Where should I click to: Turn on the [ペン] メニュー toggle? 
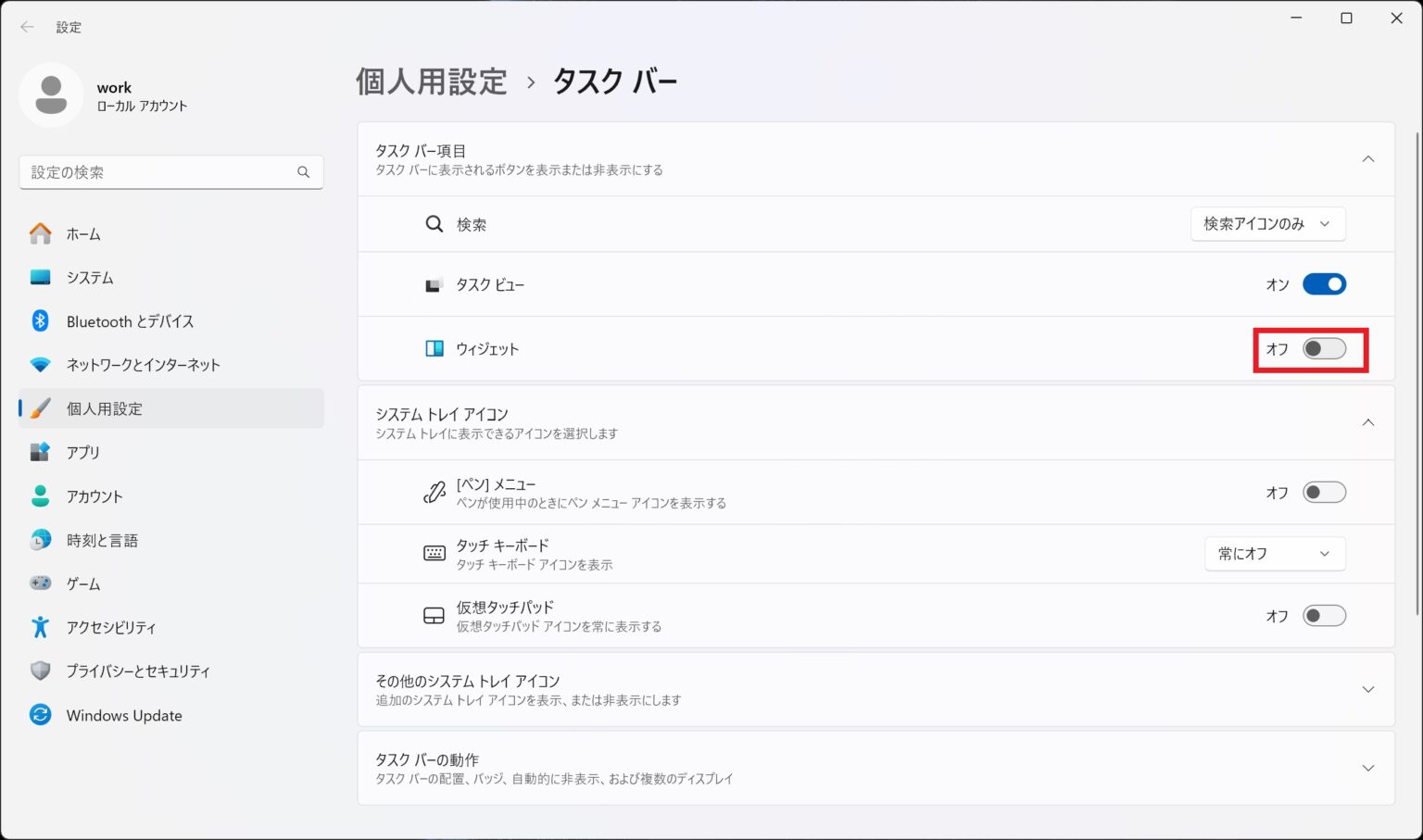(x=1324, y=493)
